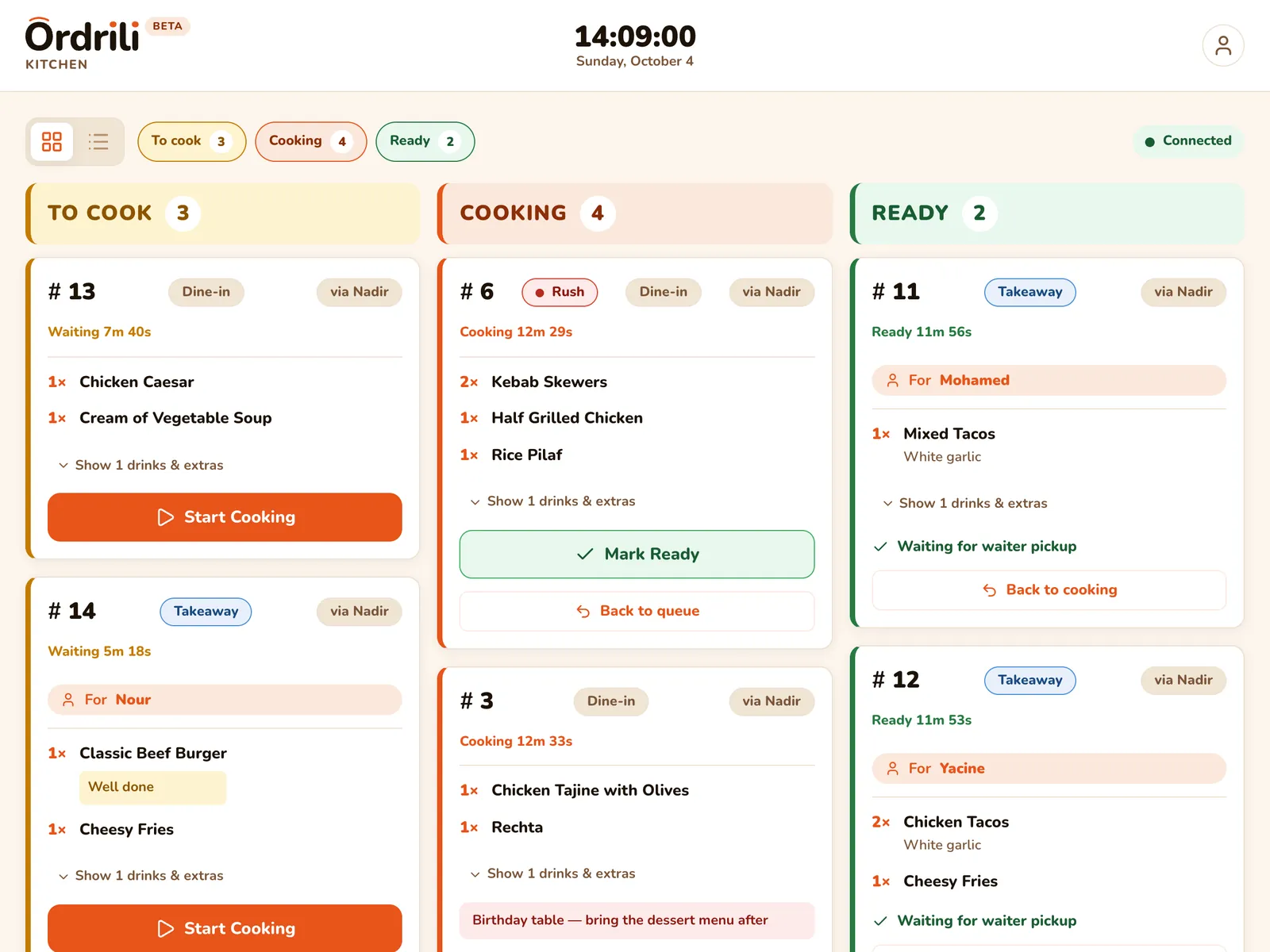This screenshot has width=1270, height=952.
Task: Expand drinks & extras on order #11
Action: pos(965,503)
